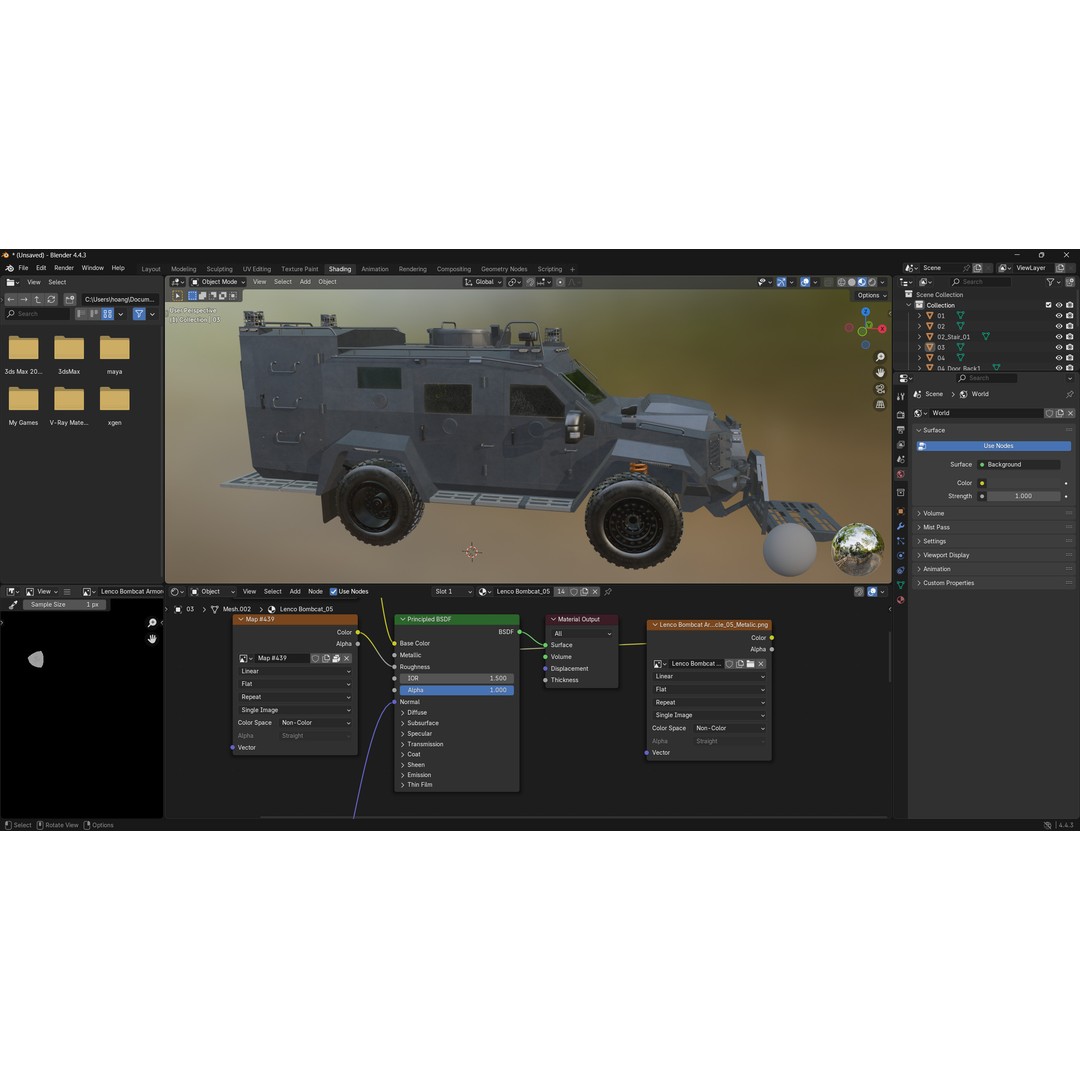Select solid viewport shading
Viewport: 1080px width, 1080px height.
(x=851, y=282)
